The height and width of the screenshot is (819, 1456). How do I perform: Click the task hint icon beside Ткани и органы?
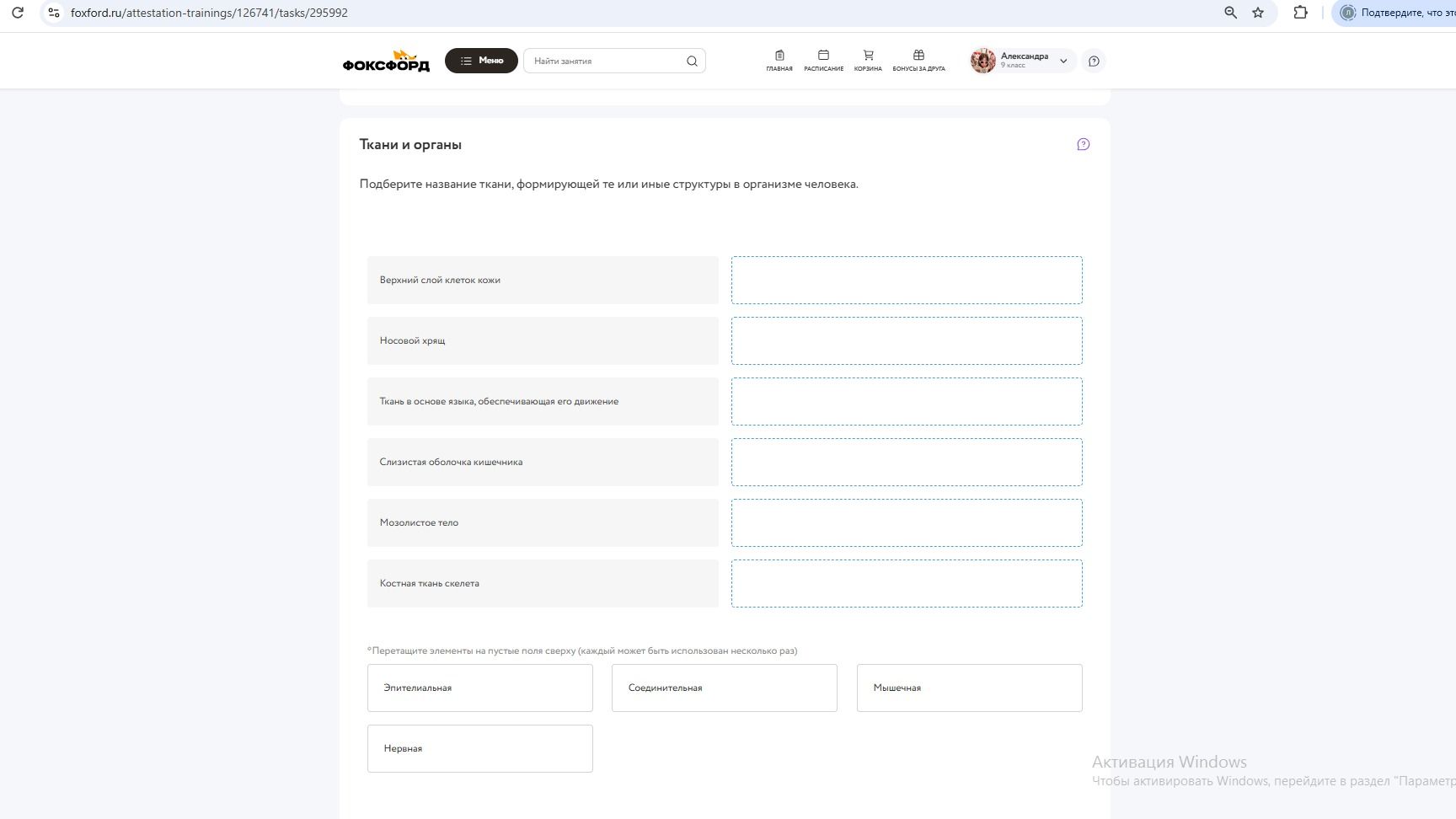(x=1084, y=144)
